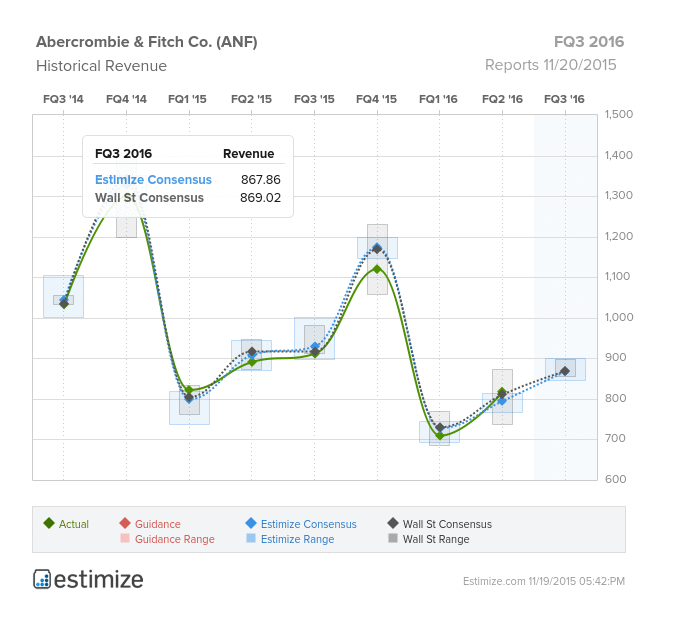Click the Estimize Consensus legend blue diamond
The width and height of the screenshot is (675, 620).
[x=251, y=523]
